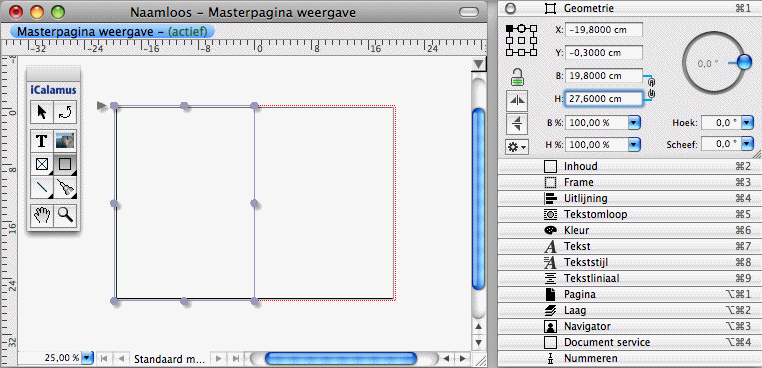This screenshot has height=368, width=762.
Task: Open the B % dropdown arrow
Action: pos(634,123)
